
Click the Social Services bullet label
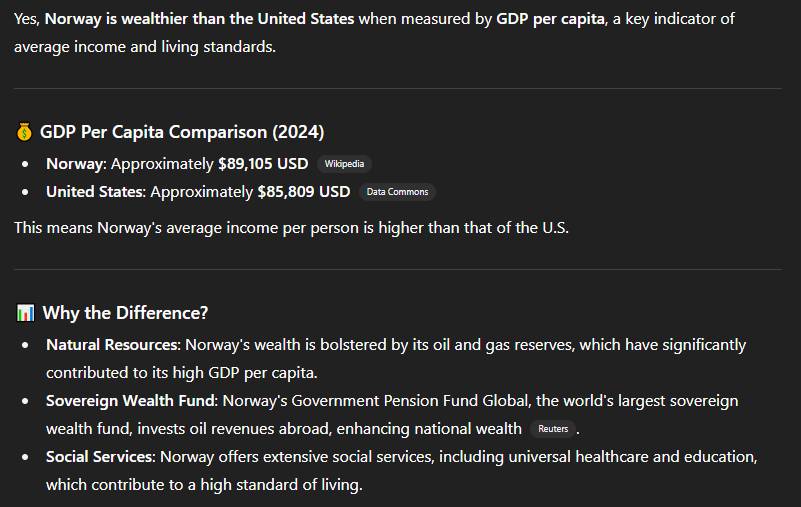click(101, 457)
